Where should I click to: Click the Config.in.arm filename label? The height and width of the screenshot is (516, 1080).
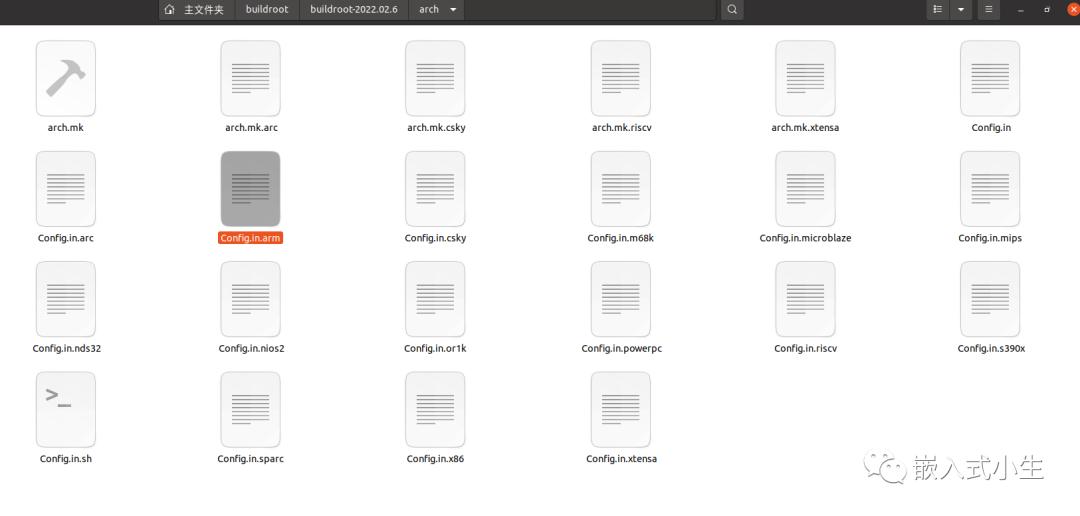click(x=251, y=238)
